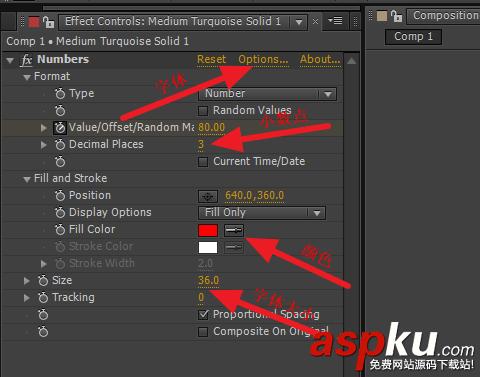This screenshot has height=377, width=480.
Task: Open the Effect Controls panel flyout menu
Action: click(x=335, y=21)
